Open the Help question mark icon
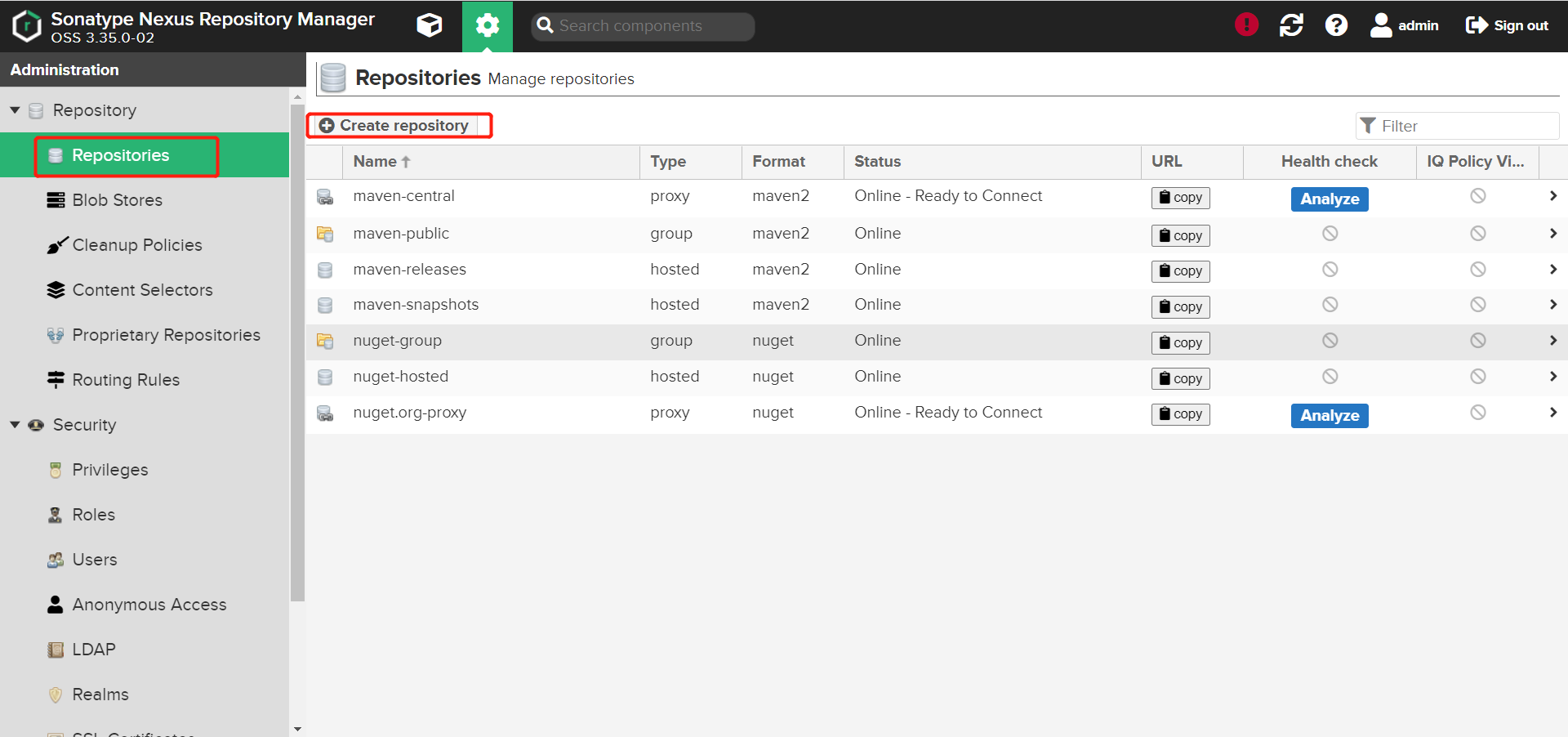 [1336, 25]
